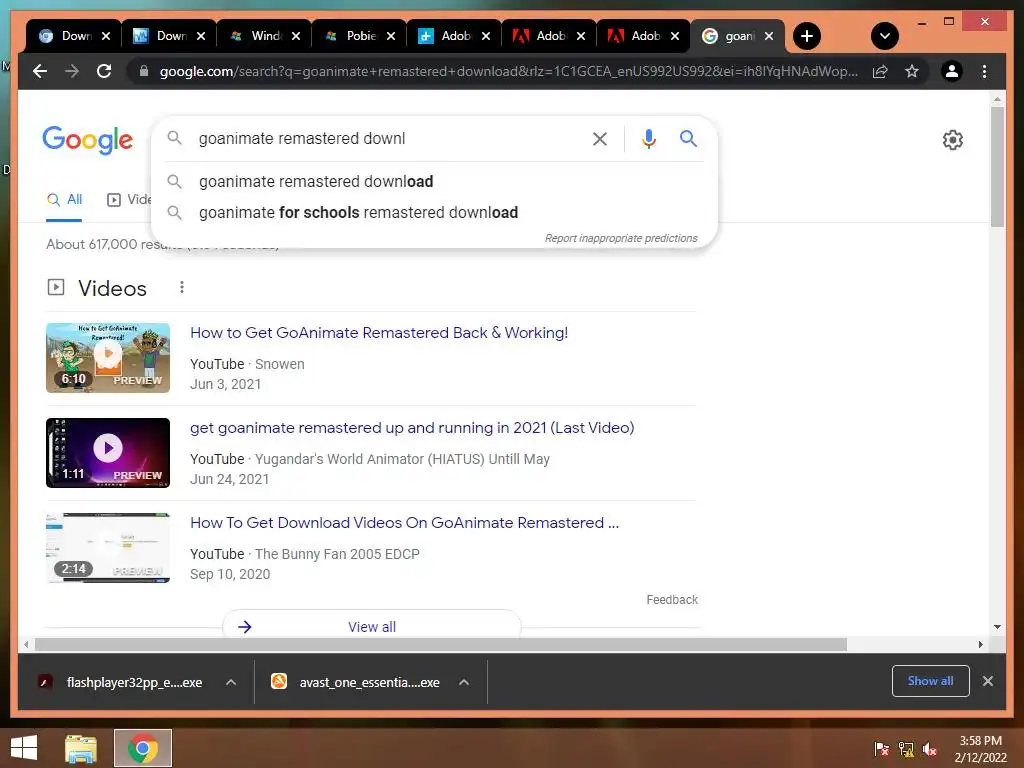The image size is (1024, 768).
Task: Click the muted volume tray icon
Action: (x=930, y=749)
